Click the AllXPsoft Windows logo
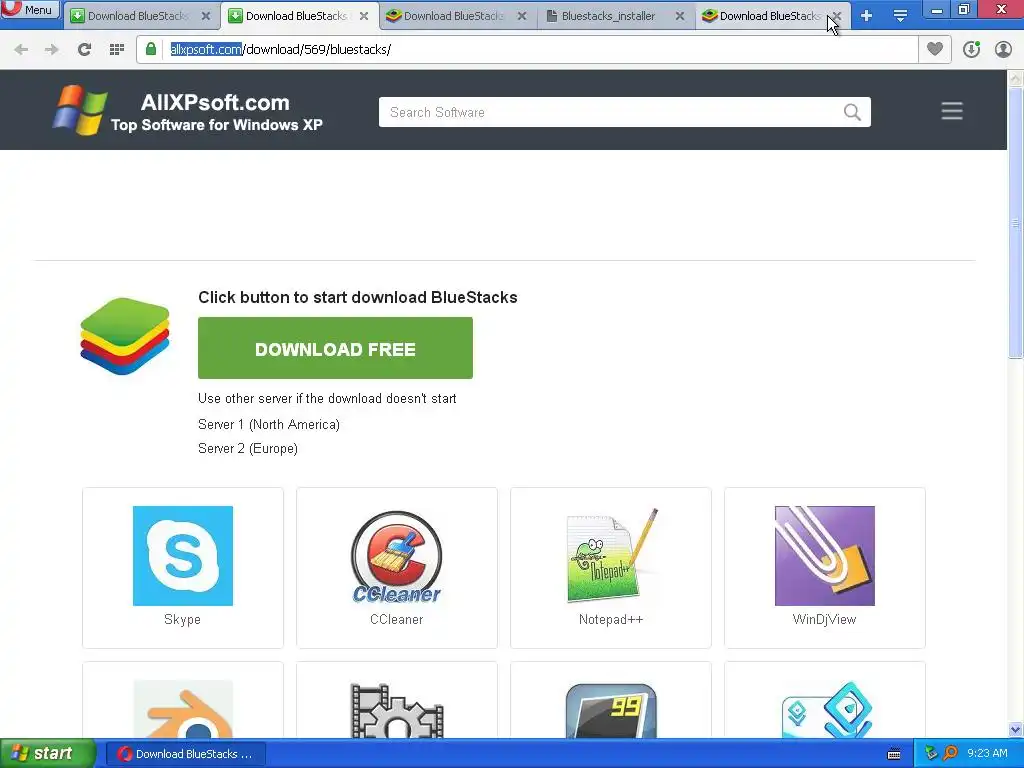Viewport: 1024px width, 768px height. [x=80, y=110]
